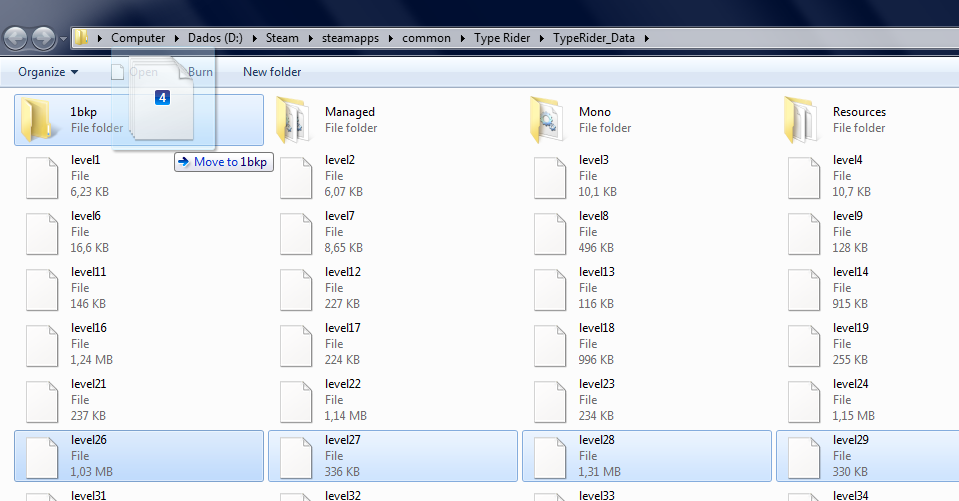Select the Resources folder icon

tap(799, 120)
